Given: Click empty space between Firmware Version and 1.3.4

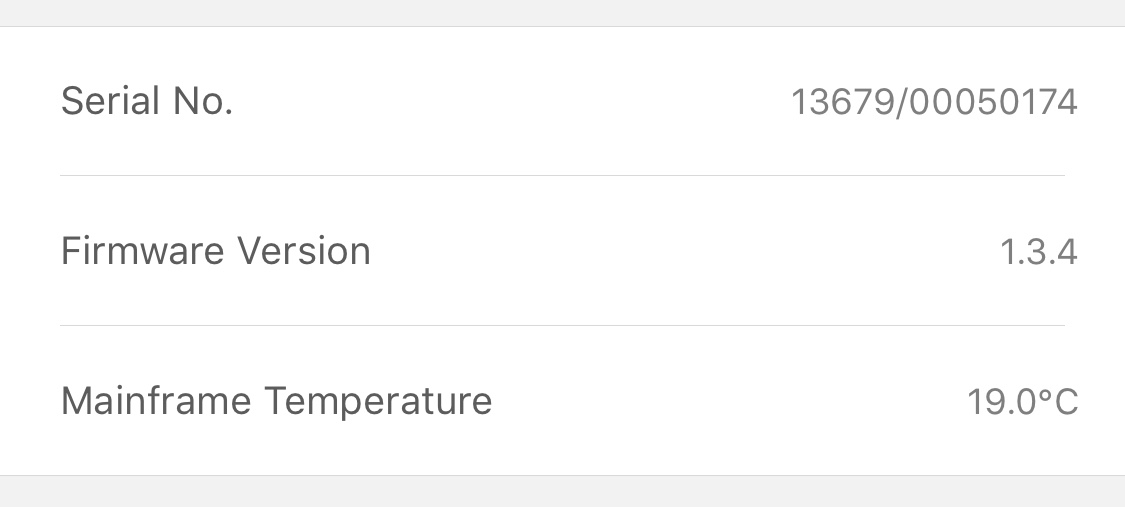Looking at the screenshot, I should [x=680, y=252].
